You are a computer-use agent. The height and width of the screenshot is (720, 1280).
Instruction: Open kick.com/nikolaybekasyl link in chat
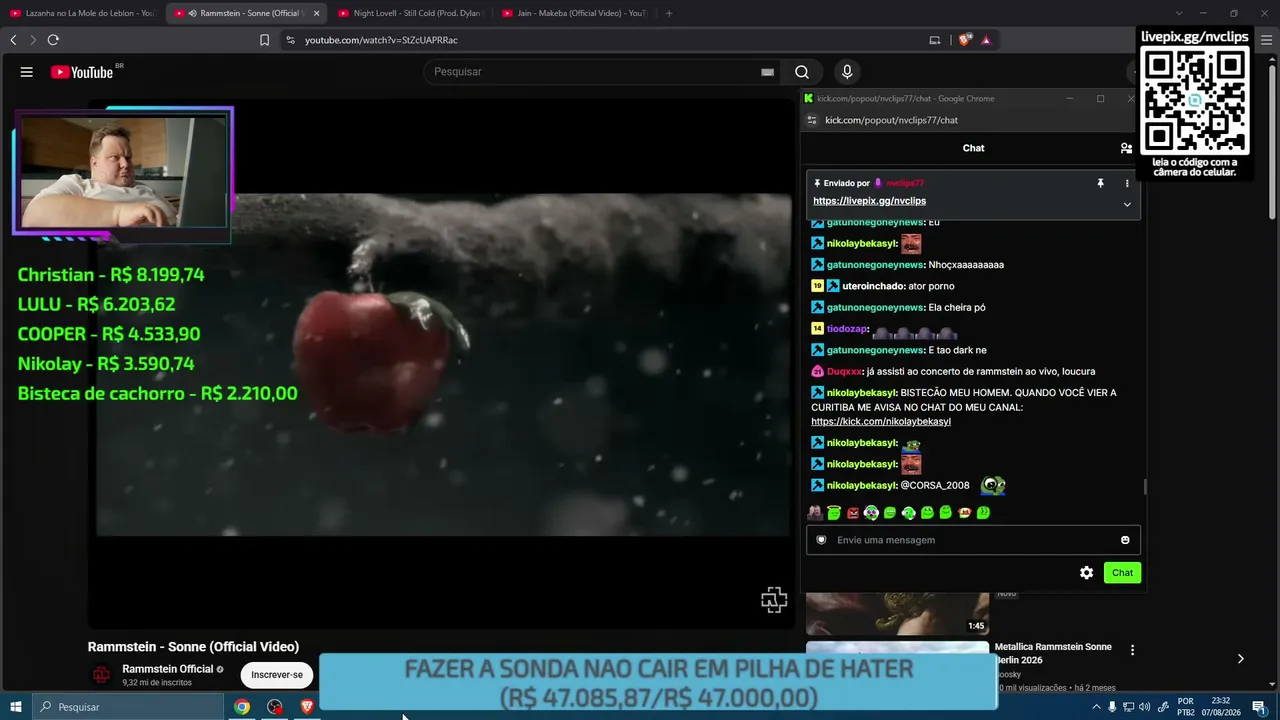tap(881, 422)
